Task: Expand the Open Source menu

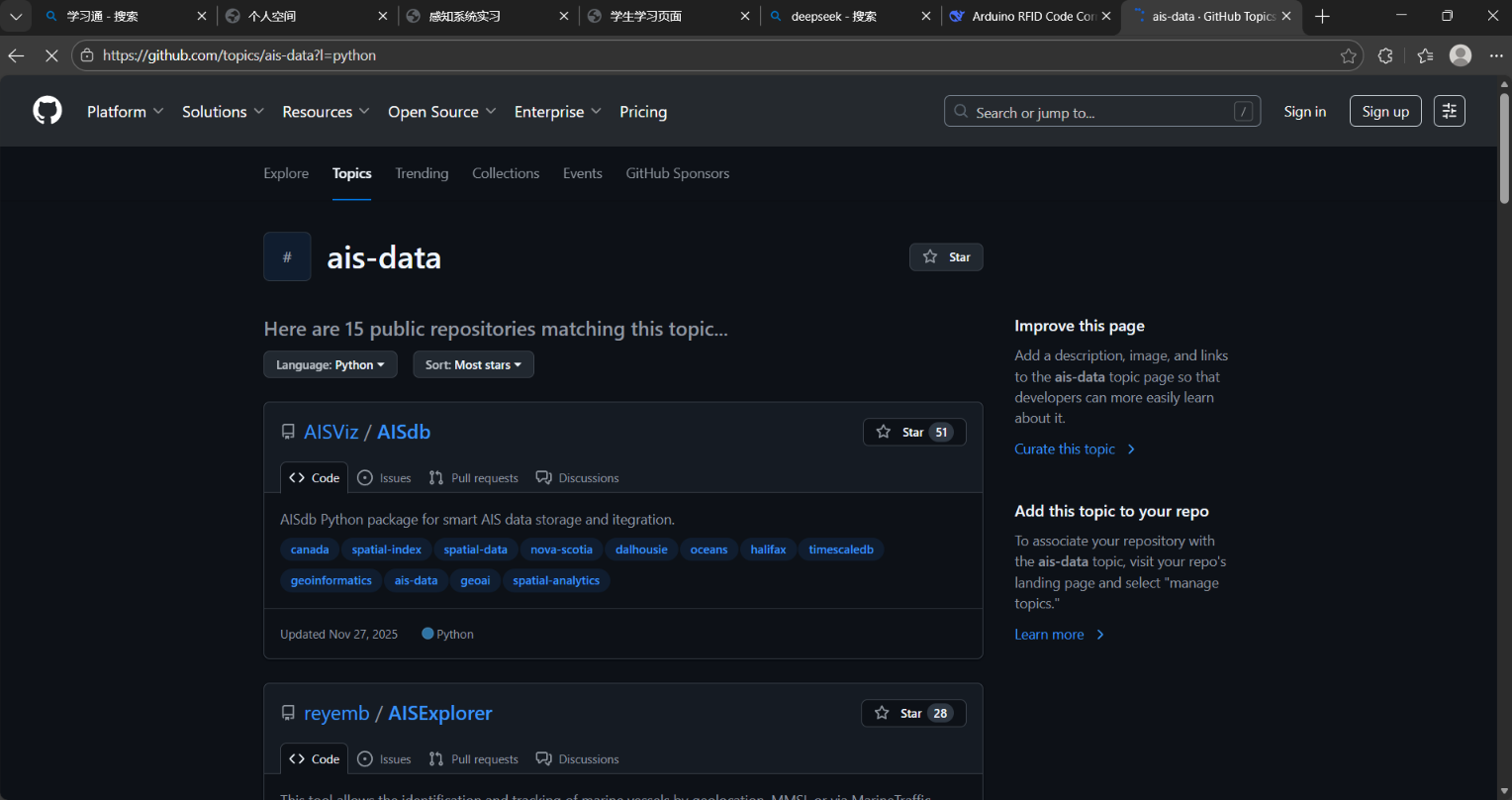Action: 441,112
